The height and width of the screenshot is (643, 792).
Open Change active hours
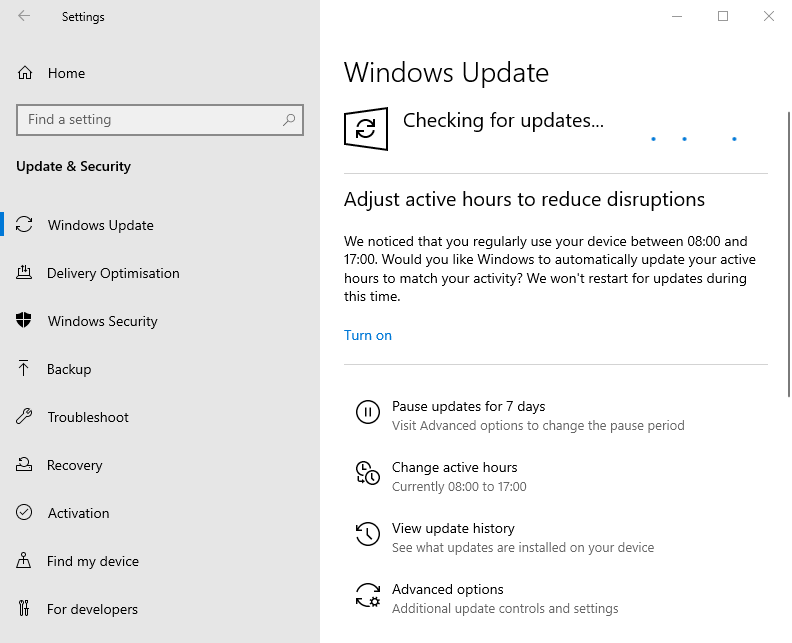click(455, 467)
